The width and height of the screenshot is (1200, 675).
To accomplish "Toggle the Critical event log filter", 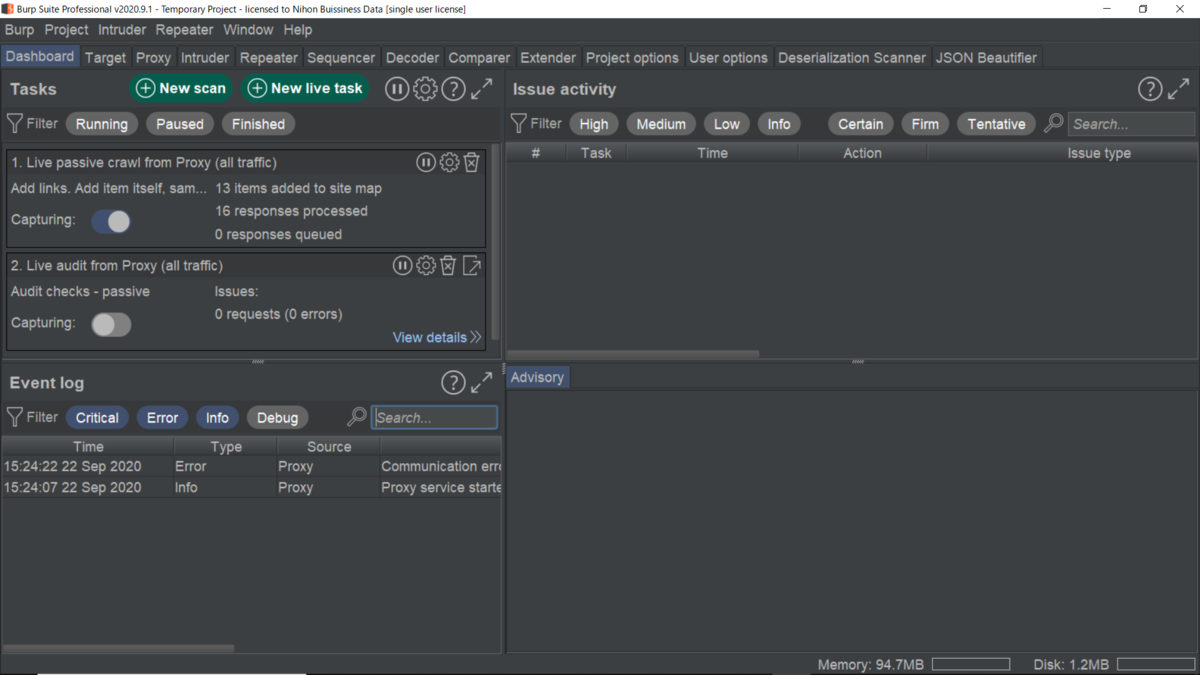I will tap(97, 418).
